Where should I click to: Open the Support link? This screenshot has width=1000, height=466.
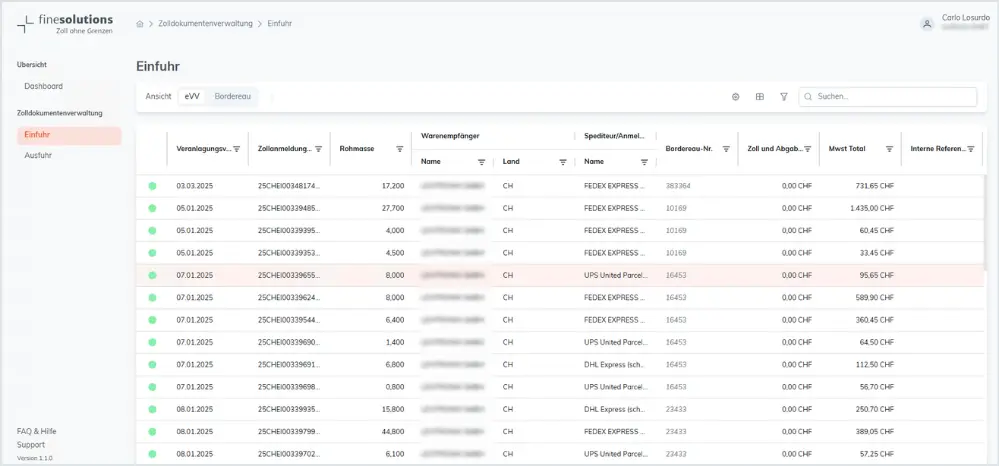[x=31, y=445]
